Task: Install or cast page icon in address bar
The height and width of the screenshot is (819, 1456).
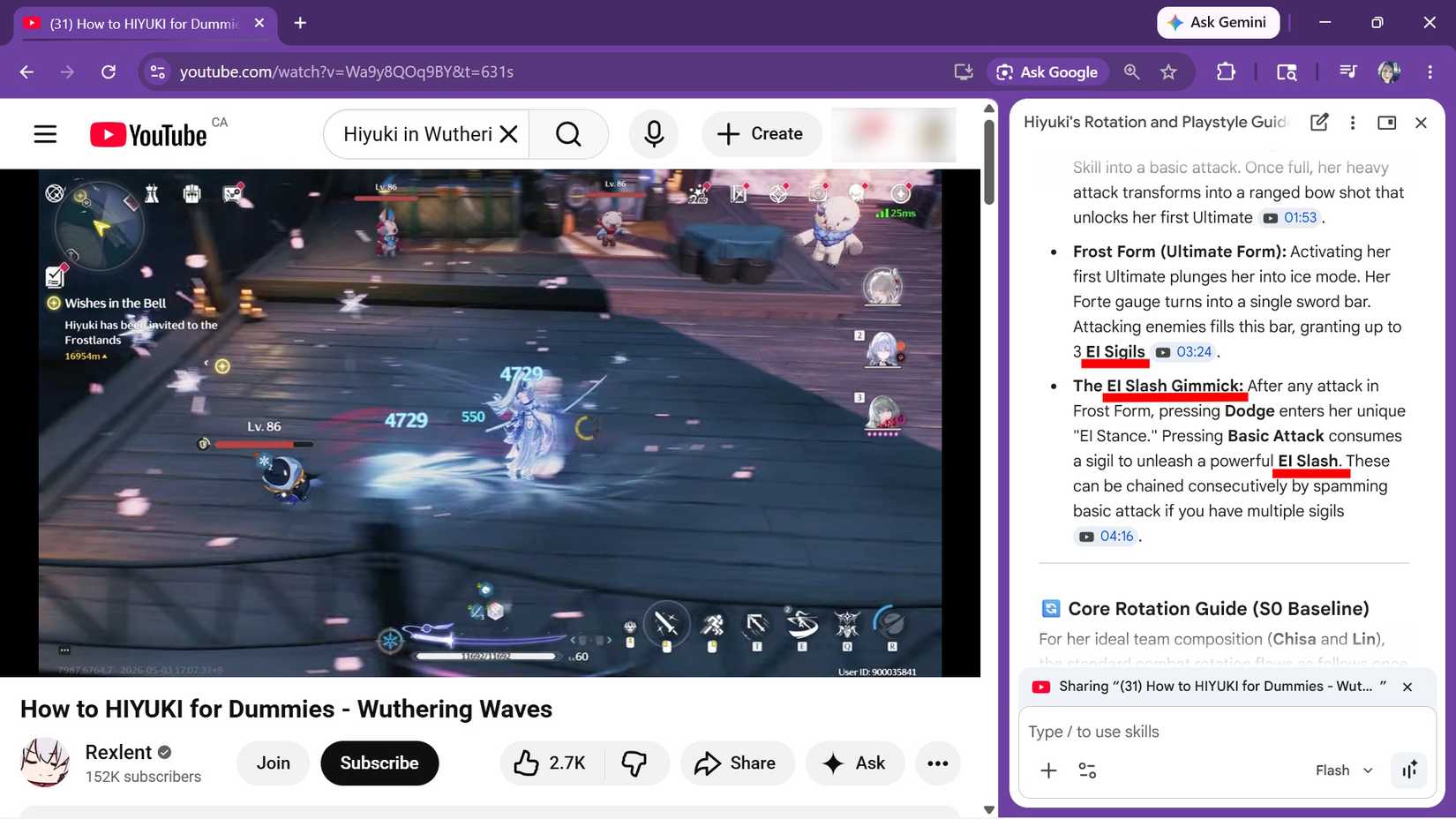Action: 964,72
